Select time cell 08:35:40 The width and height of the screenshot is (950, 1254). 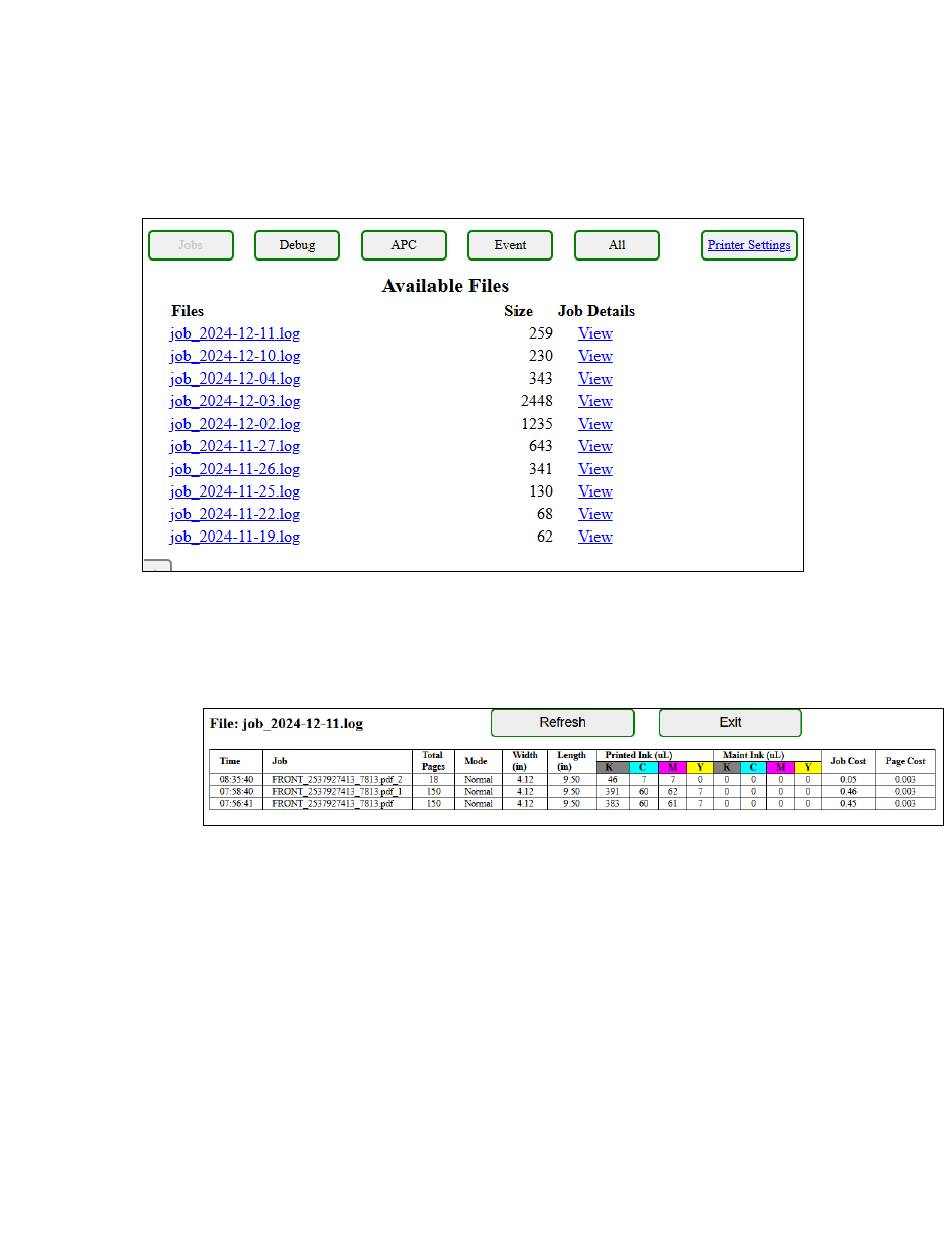point(237,780)
